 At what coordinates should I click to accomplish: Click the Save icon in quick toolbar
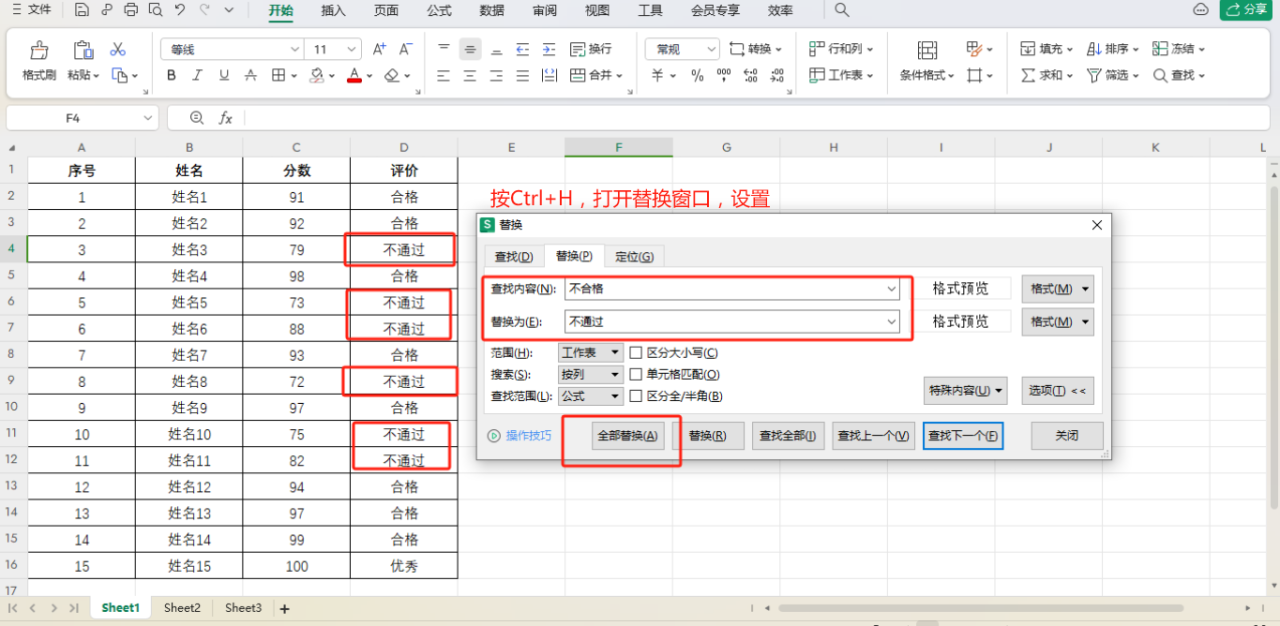[82, 10]
